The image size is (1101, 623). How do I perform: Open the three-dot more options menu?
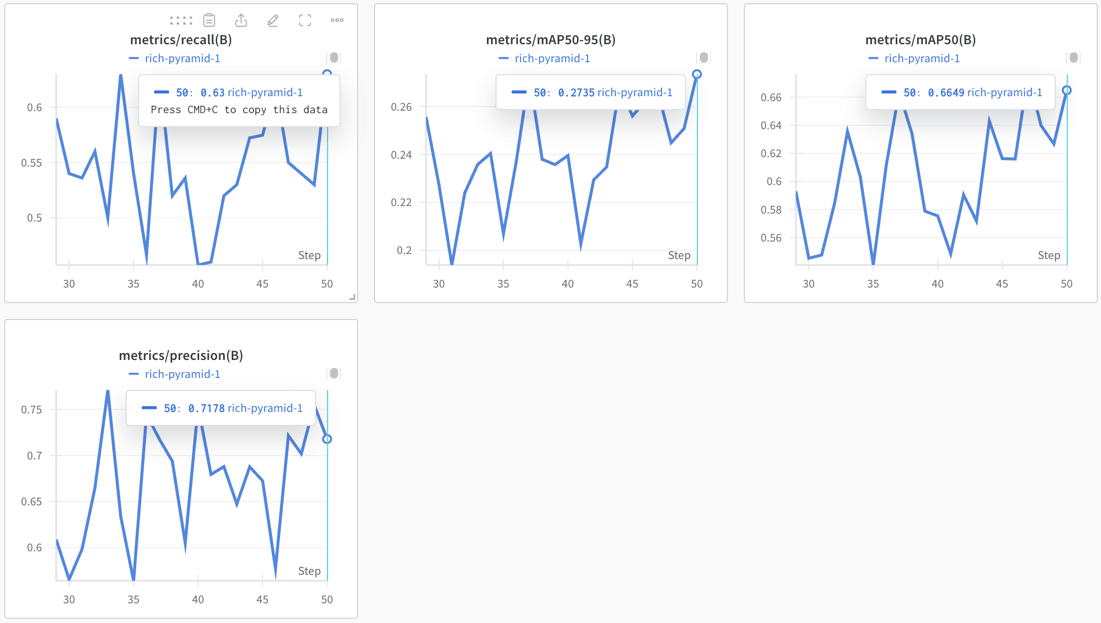click(337, 20)
